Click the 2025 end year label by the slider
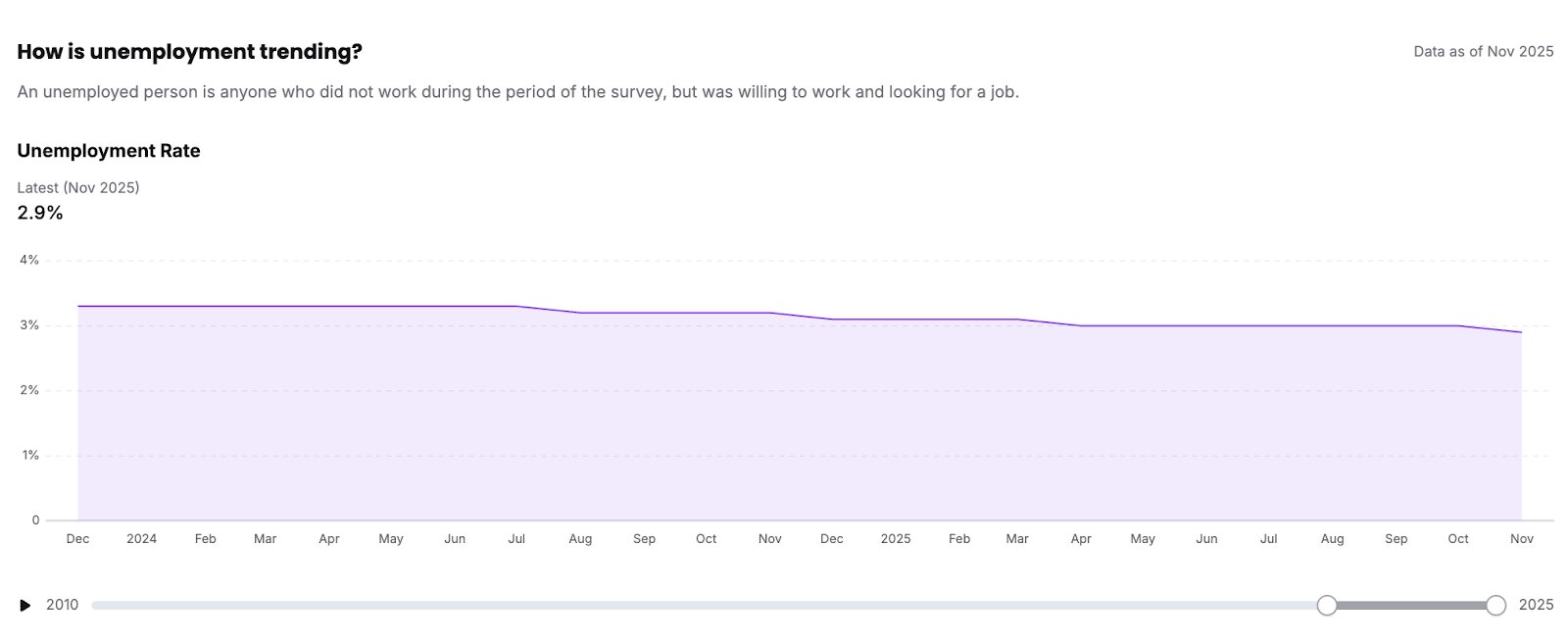This screenshot has width=1568, height=643. click(x=1536, y=605)
